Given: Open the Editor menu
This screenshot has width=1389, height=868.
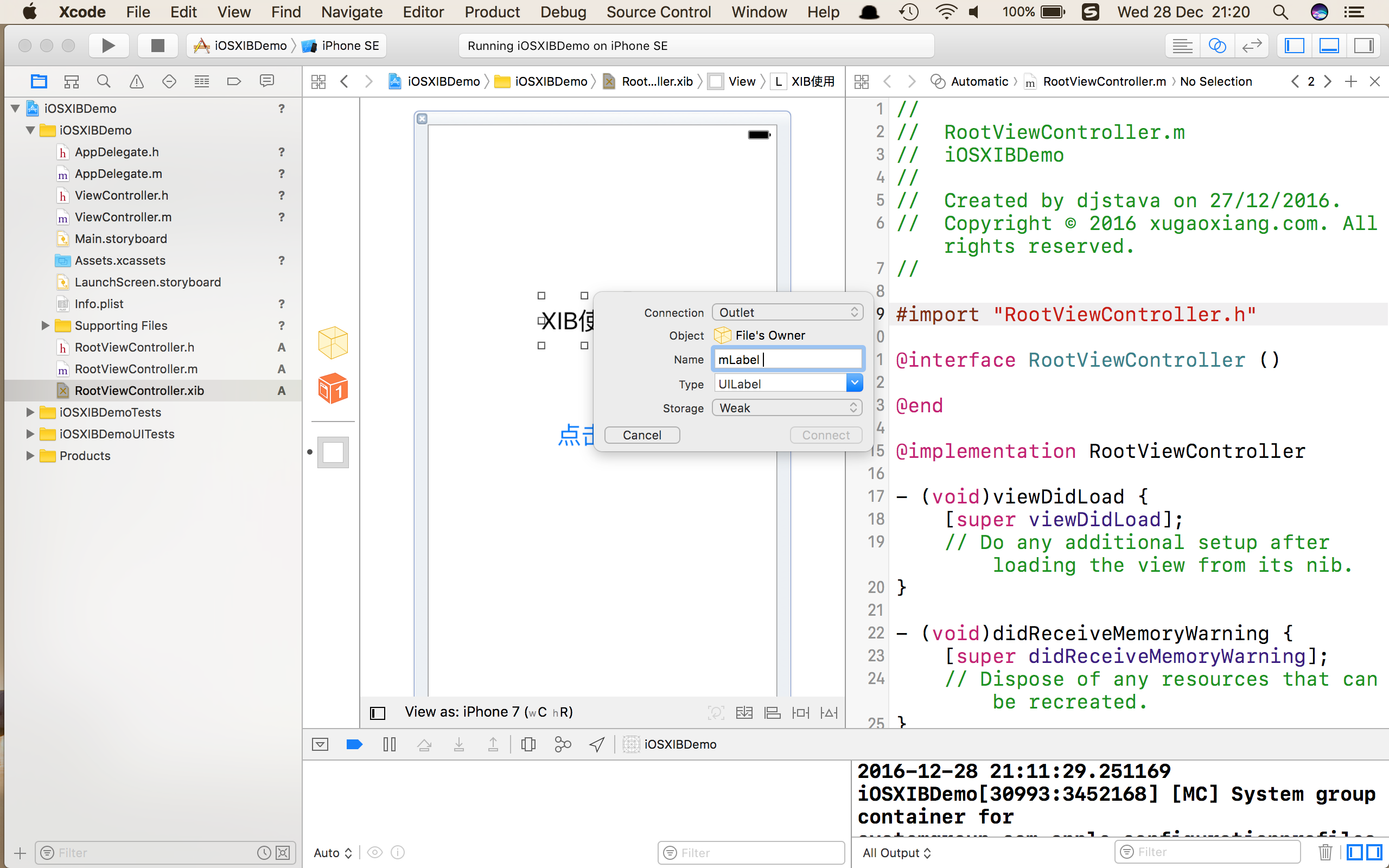Looking at the screenshot, I should pyautogui.click(x=423, y=12).
